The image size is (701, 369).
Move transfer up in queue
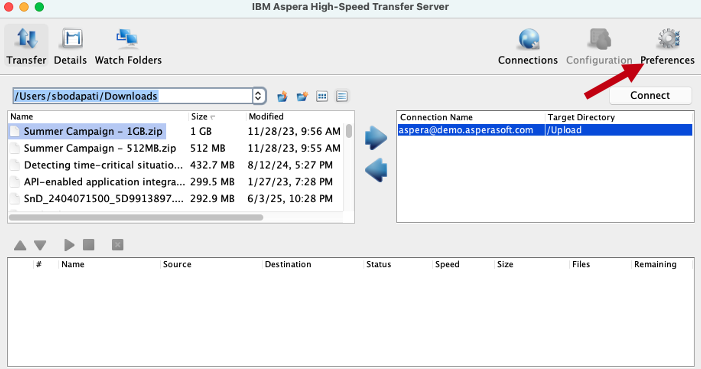click(20, 245)
